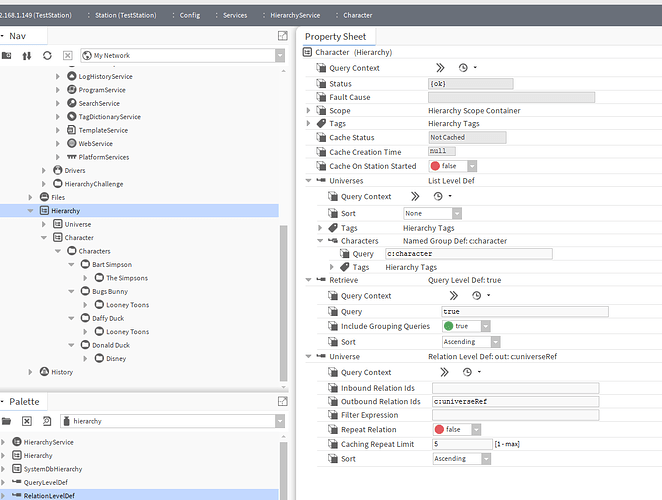The height and width of the screenshot is (500, 662).
Task: Click the close palette X icon
Action: pos(27,421)
